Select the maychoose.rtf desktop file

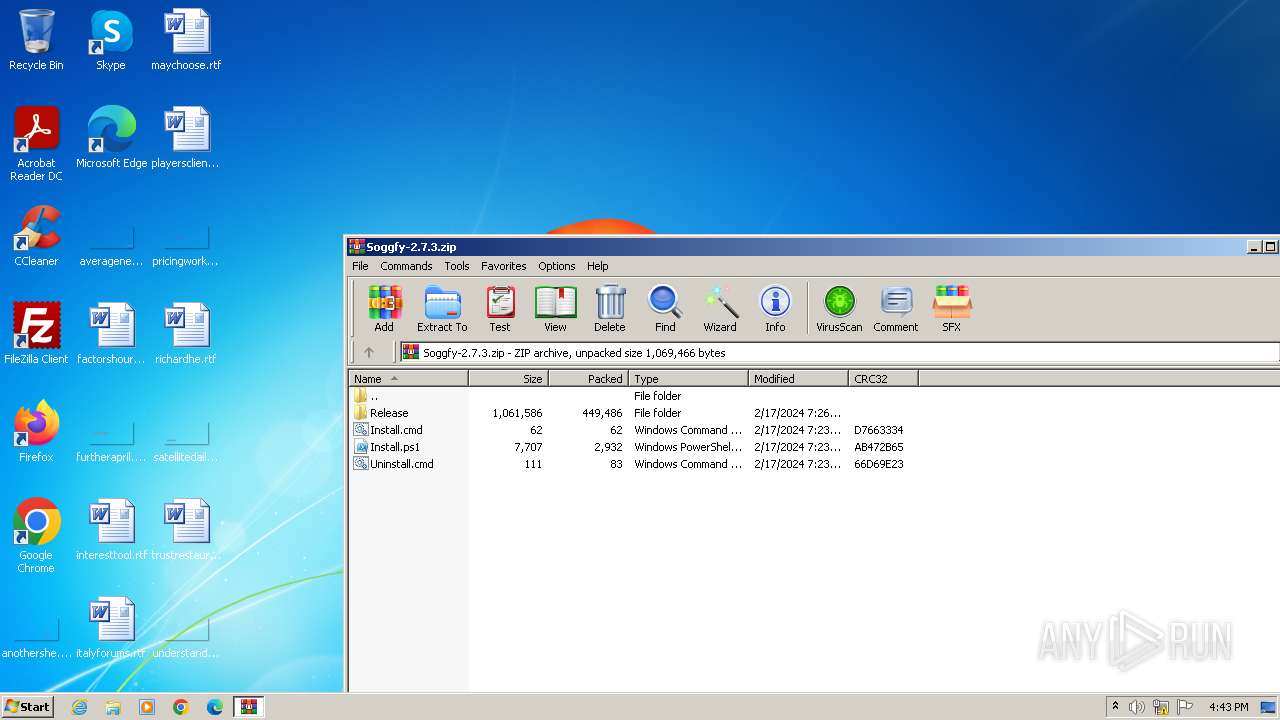tap(186, 40)
